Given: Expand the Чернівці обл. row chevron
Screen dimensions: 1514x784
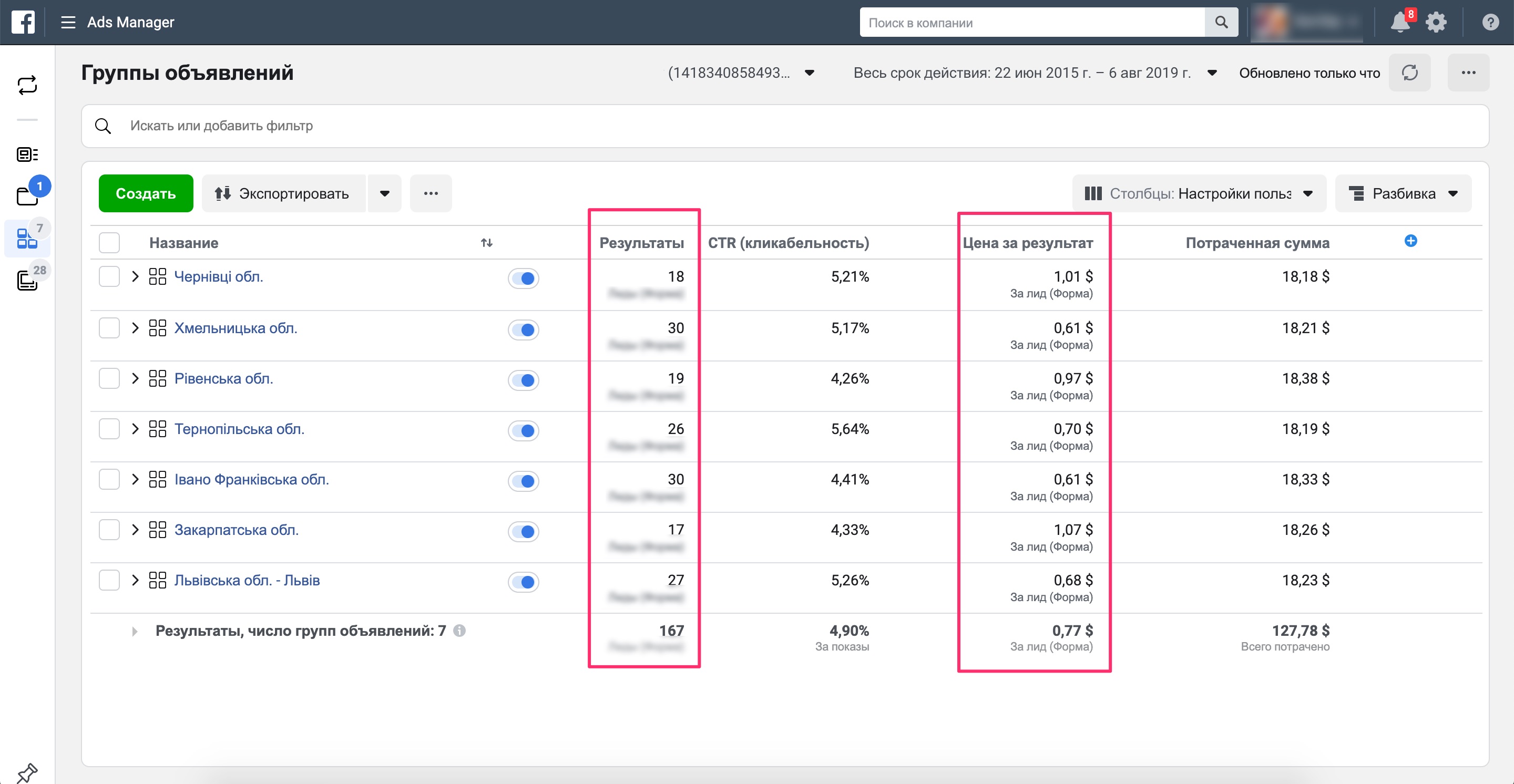Looking at the screenshot, I should (x=135, y=276).
